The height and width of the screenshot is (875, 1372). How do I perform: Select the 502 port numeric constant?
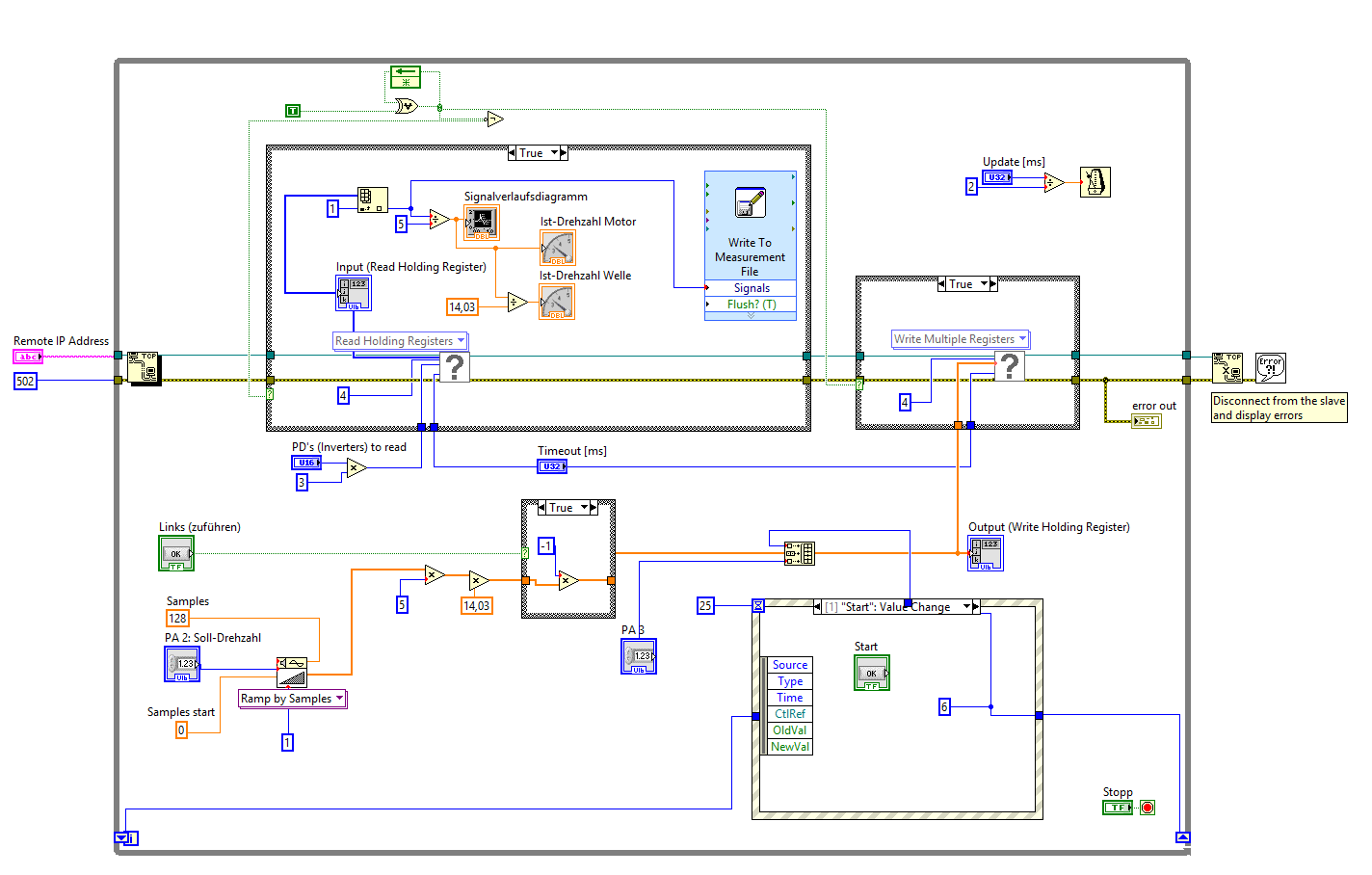click(25, 381)
